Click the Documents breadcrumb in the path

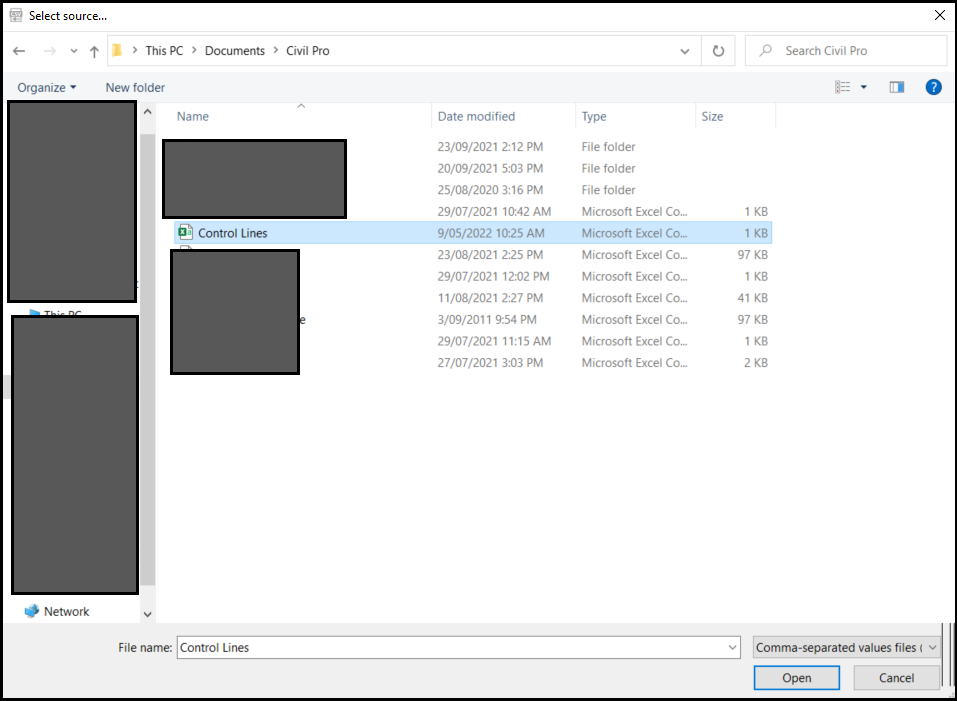[235, 51]
